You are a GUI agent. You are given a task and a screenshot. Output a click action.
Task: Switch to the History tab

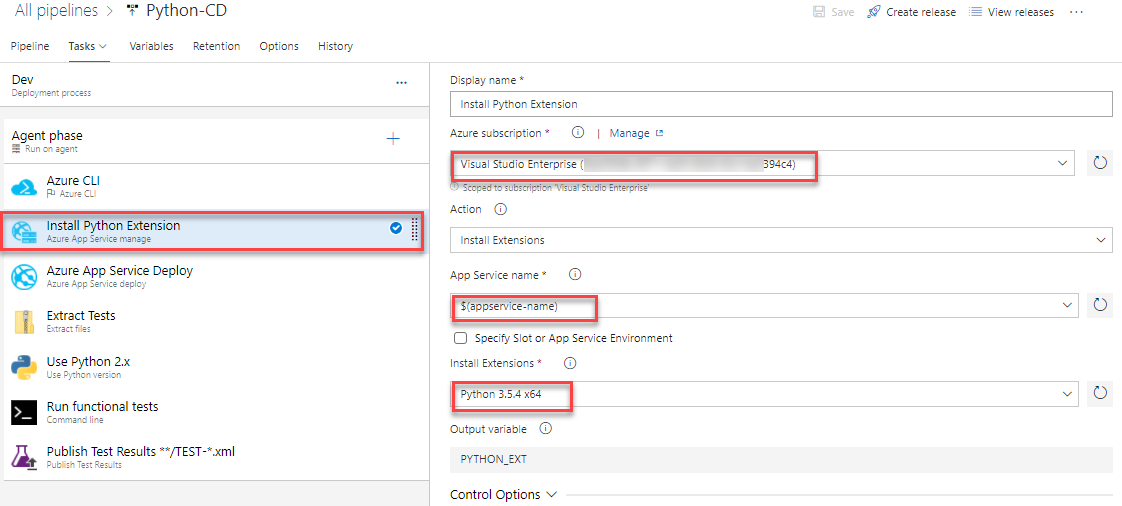coord(336,46)
